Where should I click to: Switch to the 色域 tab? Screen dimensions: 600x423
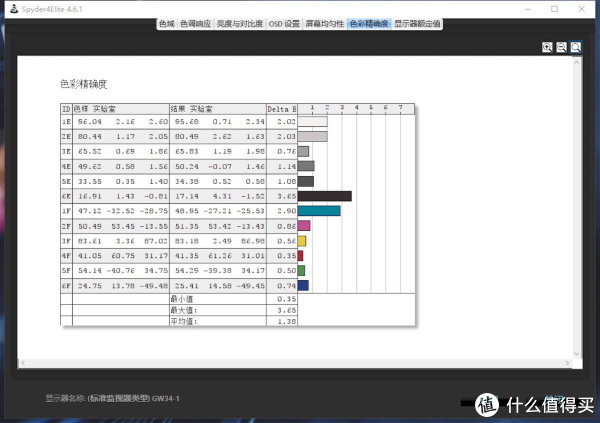tap(167, 24)
